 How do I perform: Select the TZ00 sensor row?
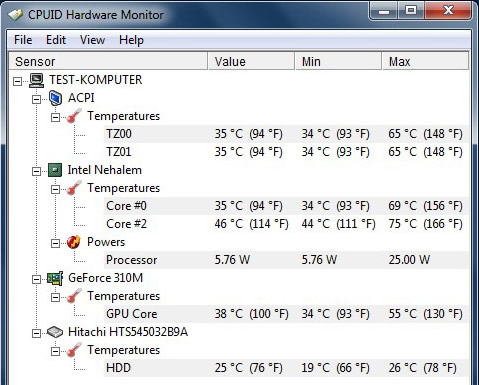coord(286,134)
